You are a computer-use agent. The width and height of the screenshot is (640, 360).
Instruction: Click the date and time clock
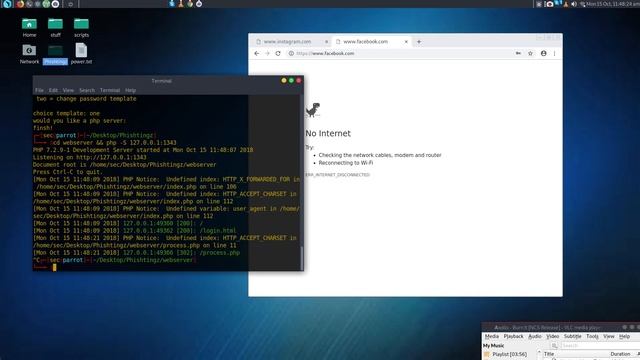tap(613, 4)
